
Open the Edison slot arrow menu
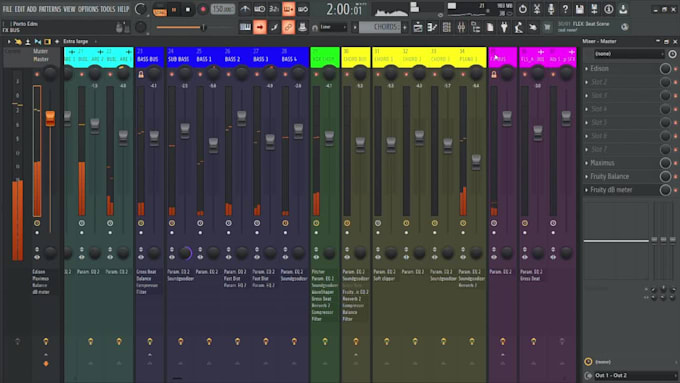(x=587, y=69)
